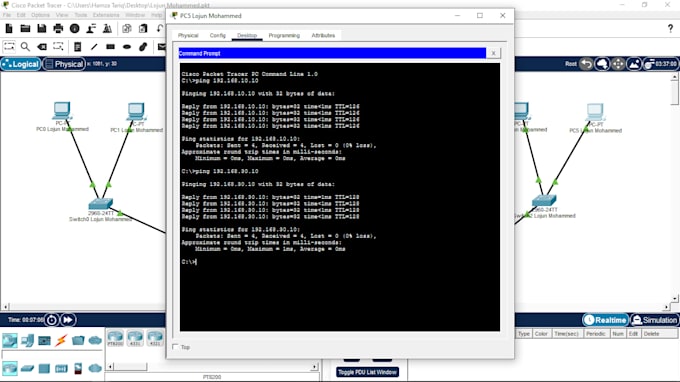Click PC1 Lojun Mohammed on the workspace
Screen dimensions: 680x382
point(136,111)
